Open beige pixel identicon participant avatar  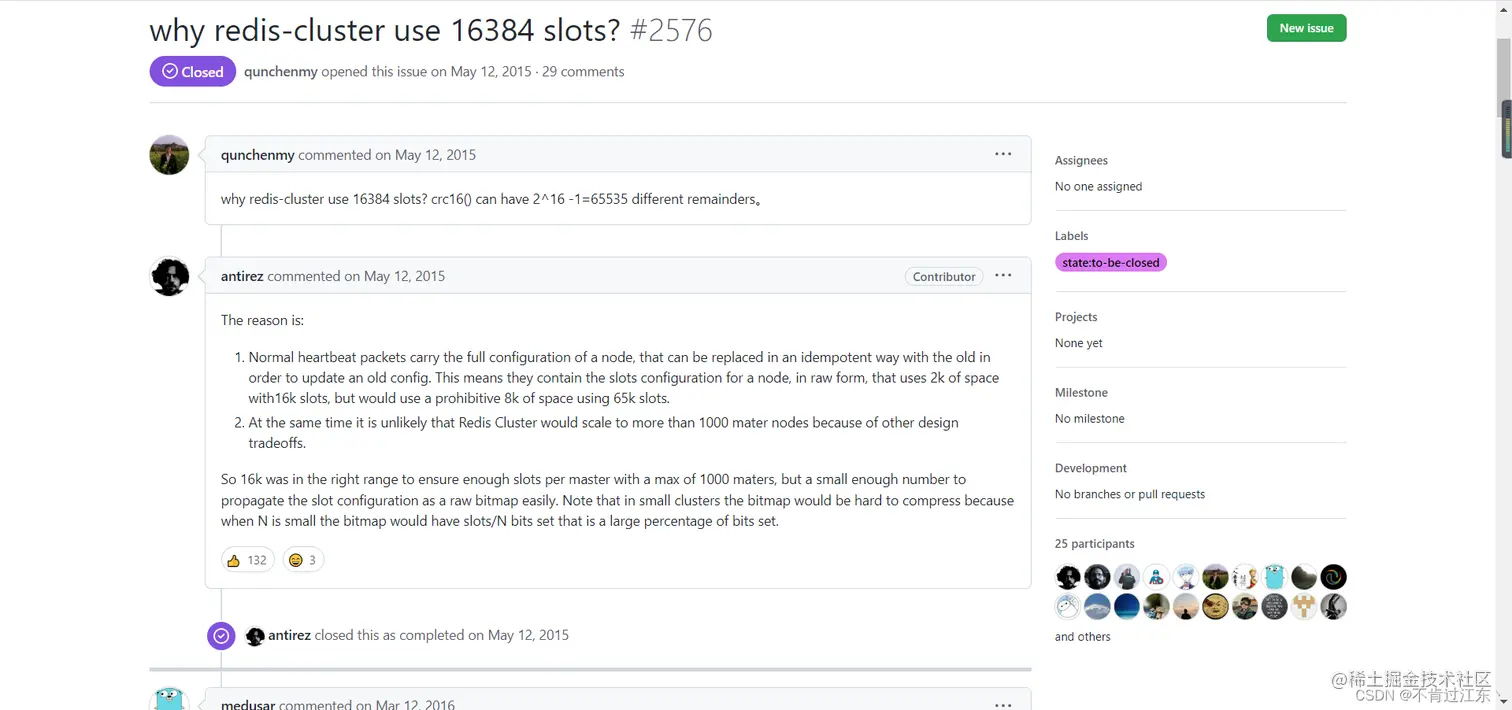pos(1304,606)
